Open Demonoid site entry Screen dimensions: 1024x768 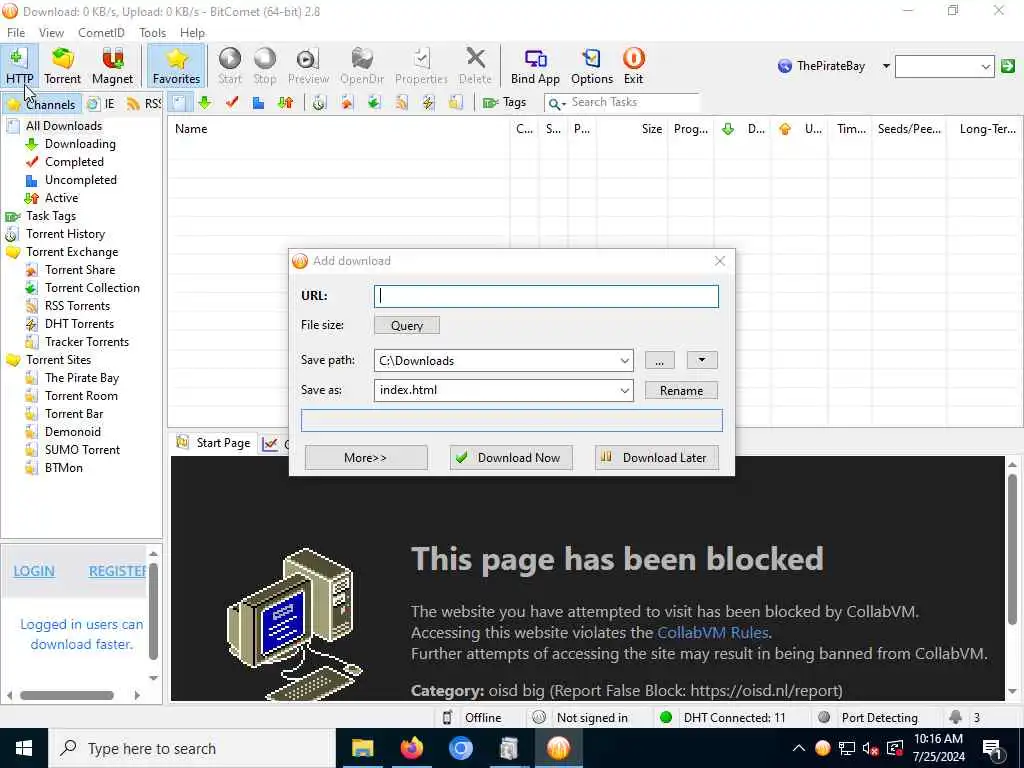click(72, 432)
